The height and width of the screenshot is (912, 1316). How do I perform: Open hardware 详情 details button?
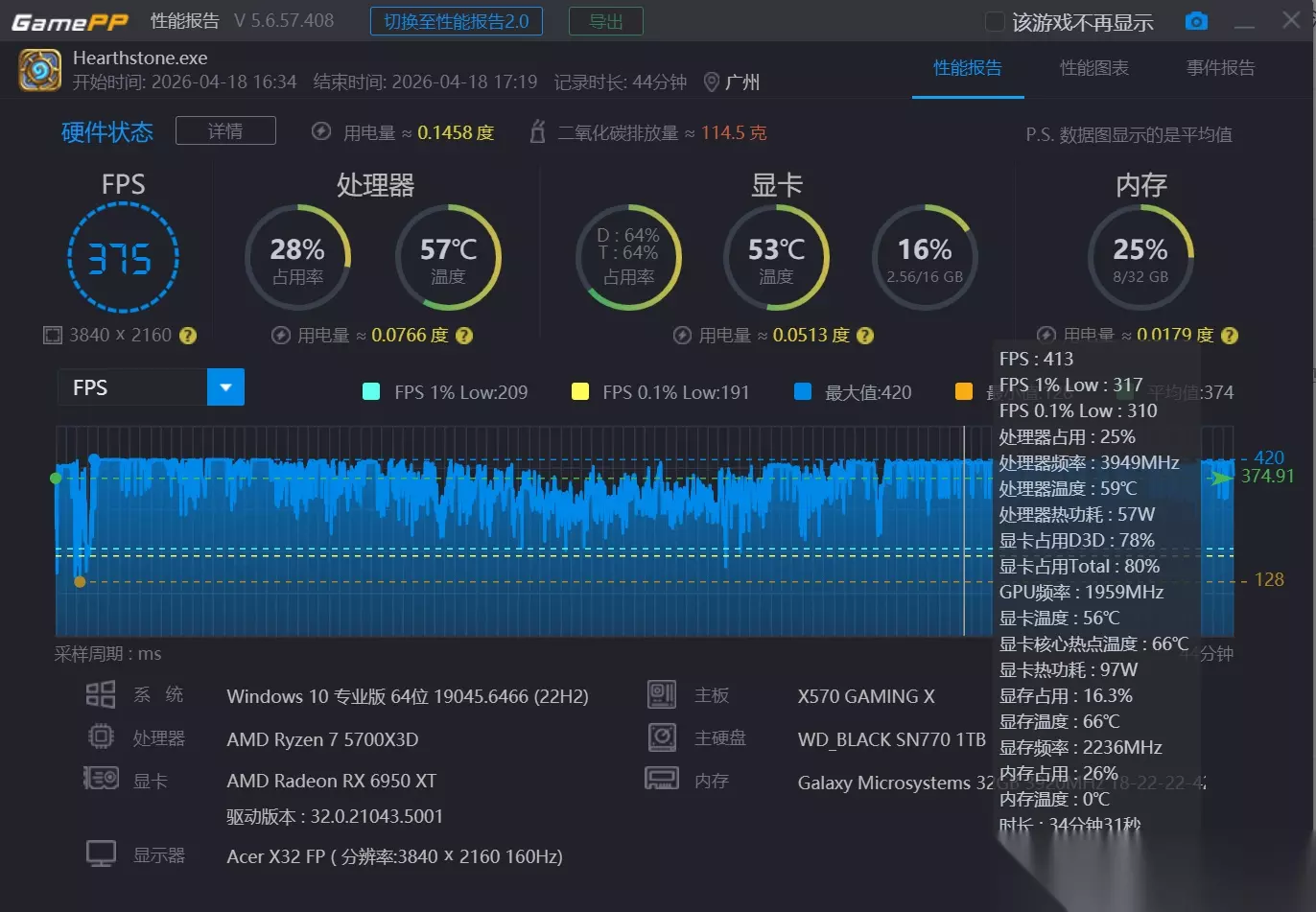pos(225,130)
